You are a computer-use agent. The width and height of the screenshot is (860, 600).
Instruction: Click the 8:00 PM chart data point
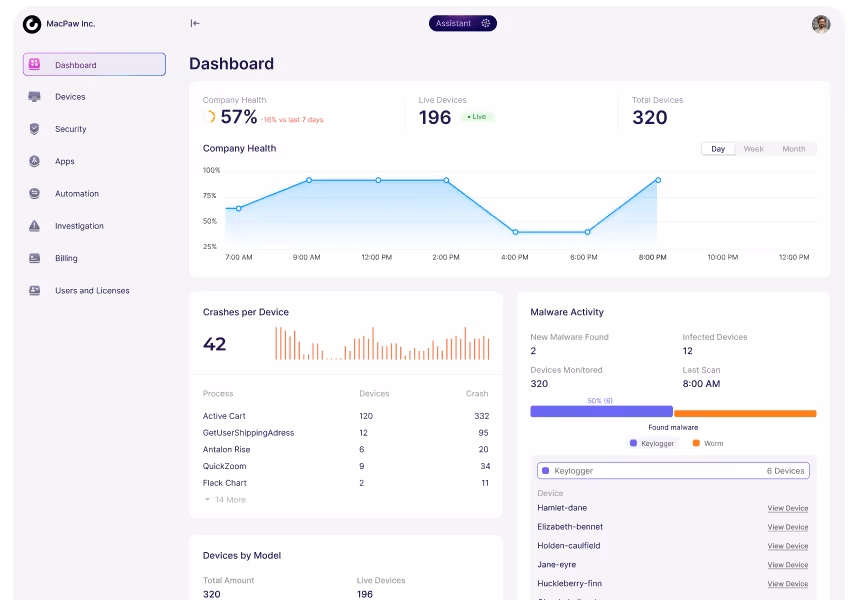click(658, 180)
